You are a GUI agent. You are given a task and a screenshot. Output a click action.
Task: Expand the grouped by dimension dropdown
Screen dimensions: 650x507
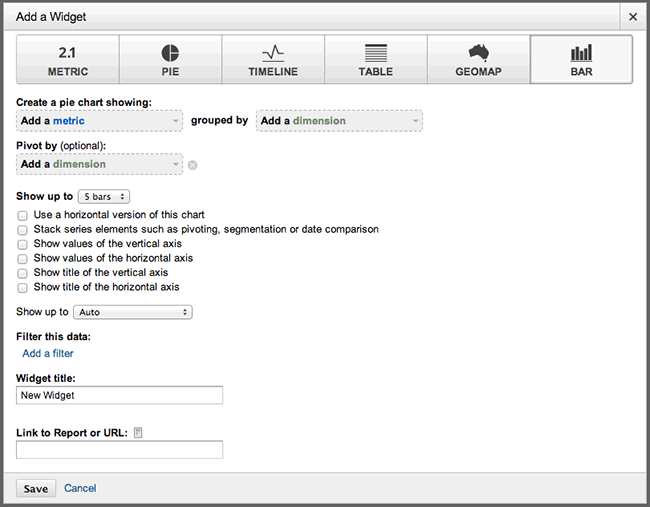click(x=340, y=121)
